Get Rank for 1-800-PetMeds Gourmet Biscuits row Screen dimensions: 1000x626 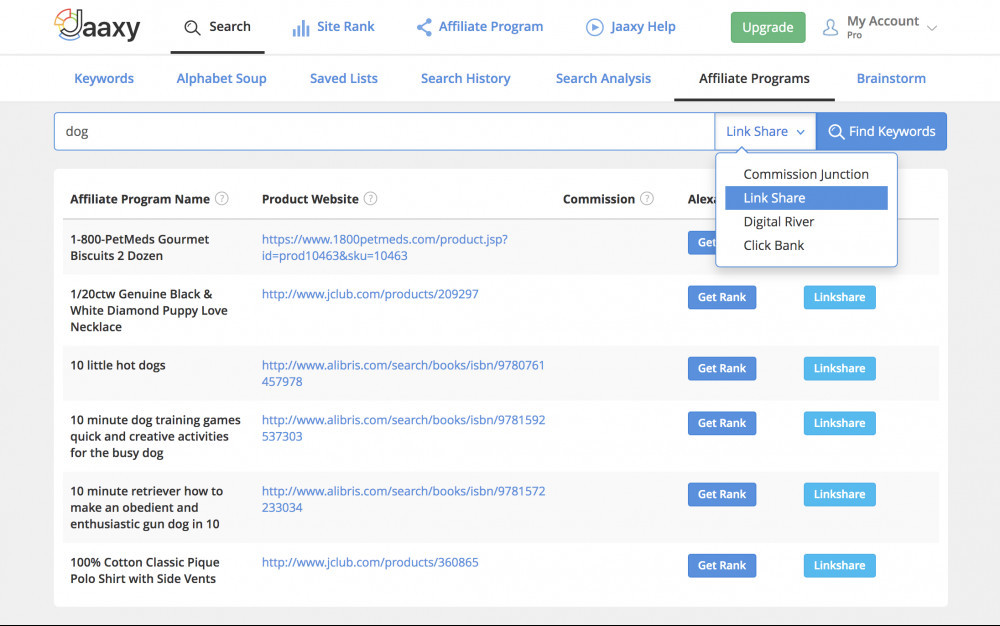[x=702, y=243]
